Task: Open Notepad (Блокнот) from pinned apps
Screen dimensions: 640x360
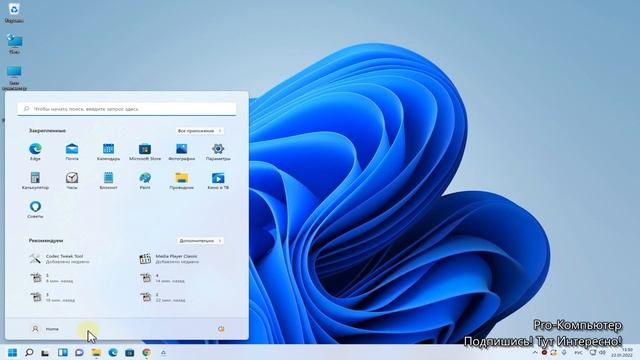Action: click(x=108, y=180)
